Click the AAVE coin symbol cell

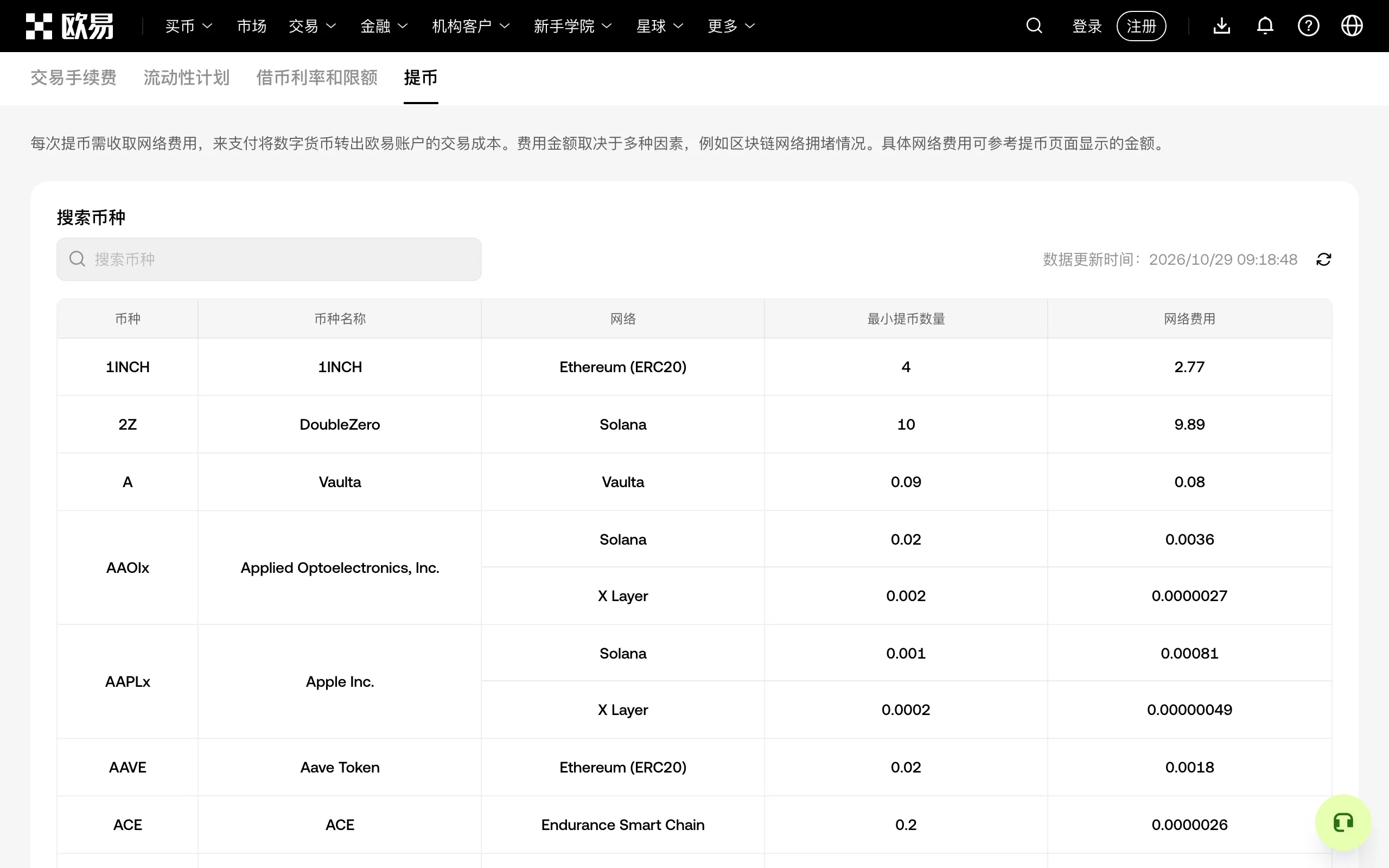click(128, 768)
